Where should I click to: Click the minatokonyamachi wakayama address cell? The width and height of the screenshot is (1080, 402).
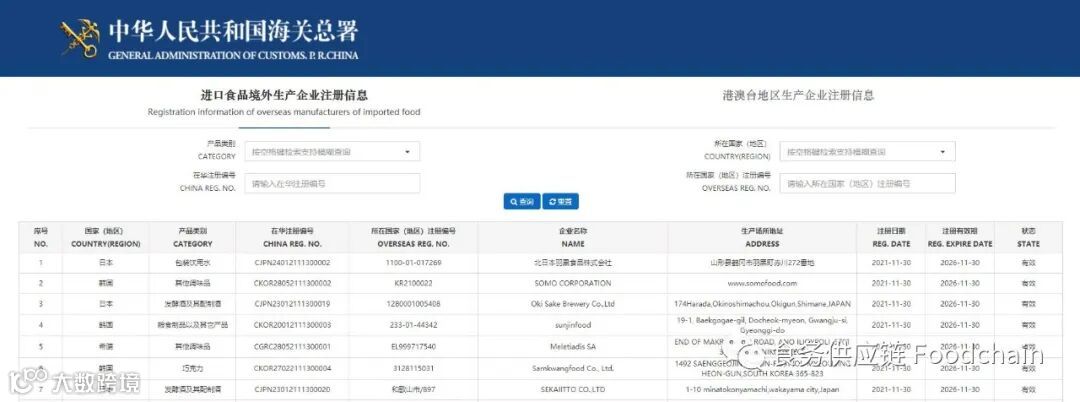click(762, 390)
